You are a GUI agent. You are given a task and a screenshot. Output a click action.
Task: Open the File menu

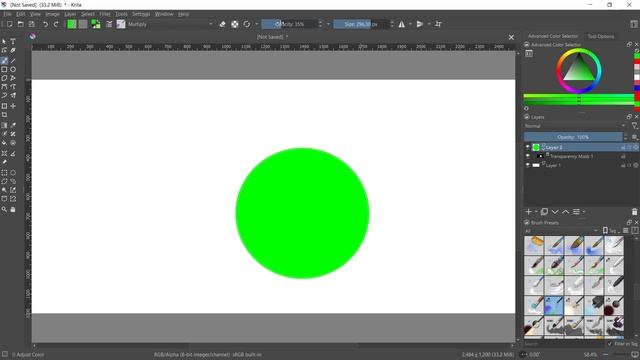pyautogui.click(x=7, y=14)
